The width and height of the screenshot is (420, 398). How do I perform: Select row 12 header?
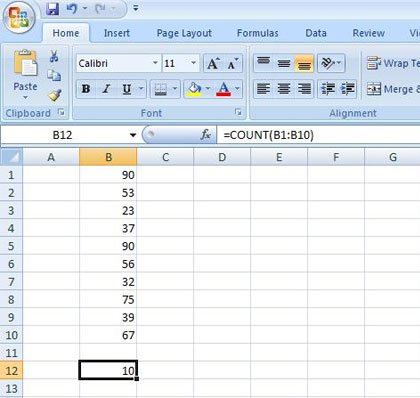coord(11,370)
